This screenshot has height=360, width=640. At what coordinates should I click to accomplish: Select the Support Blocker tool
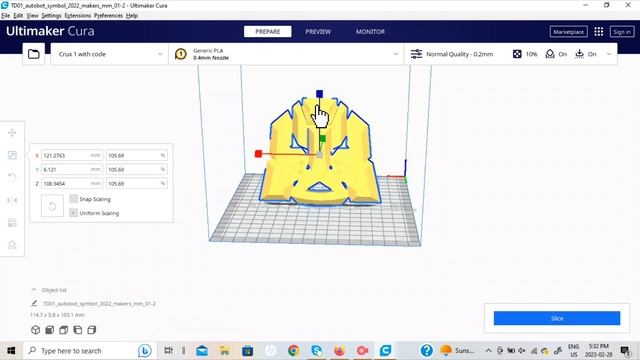[12, 245]
